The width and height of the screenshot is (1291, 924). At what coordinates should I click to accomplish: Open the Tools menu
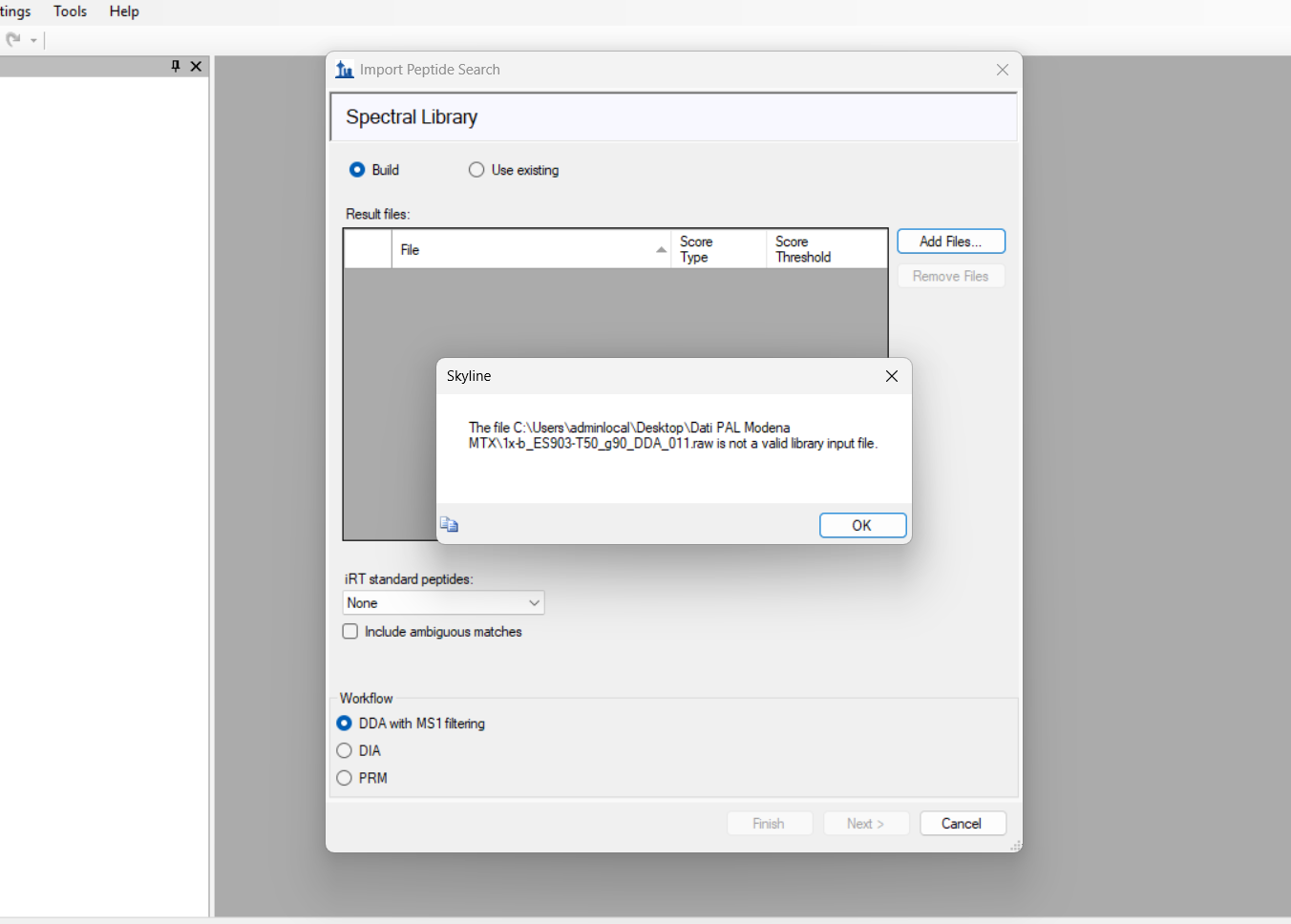click(x=70, y=11)
